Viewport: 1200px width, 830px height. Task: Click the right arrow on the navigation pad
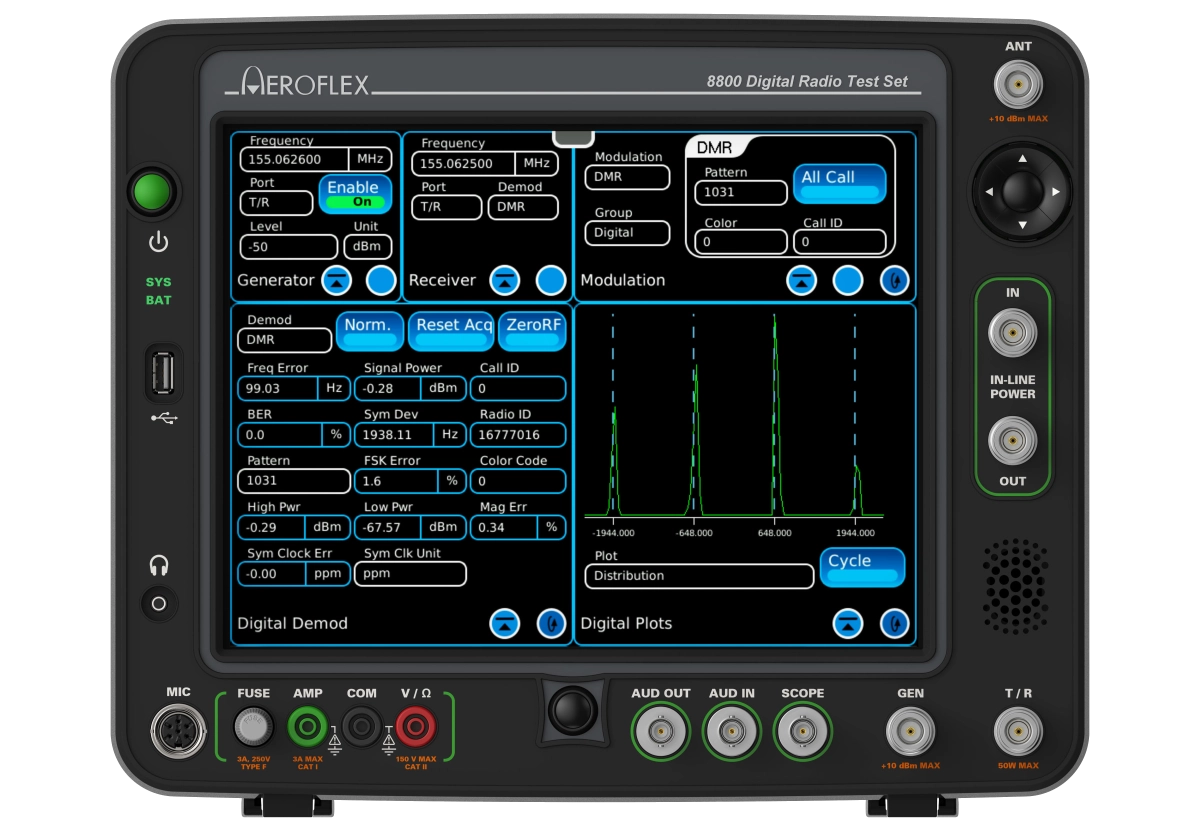point(1056,192)
